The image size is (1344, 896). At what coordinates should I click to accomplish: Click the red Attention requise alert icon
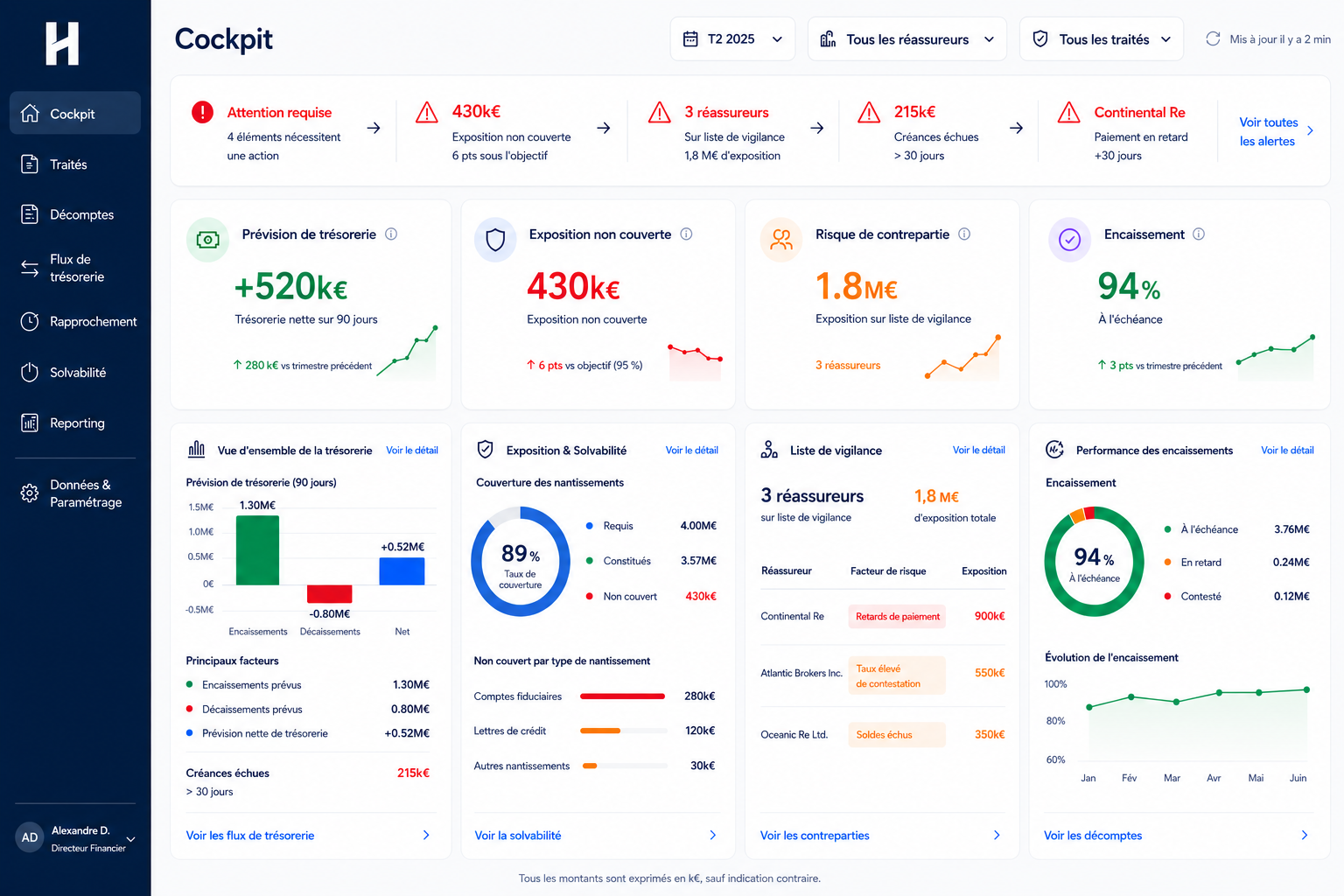click(202, 112)
